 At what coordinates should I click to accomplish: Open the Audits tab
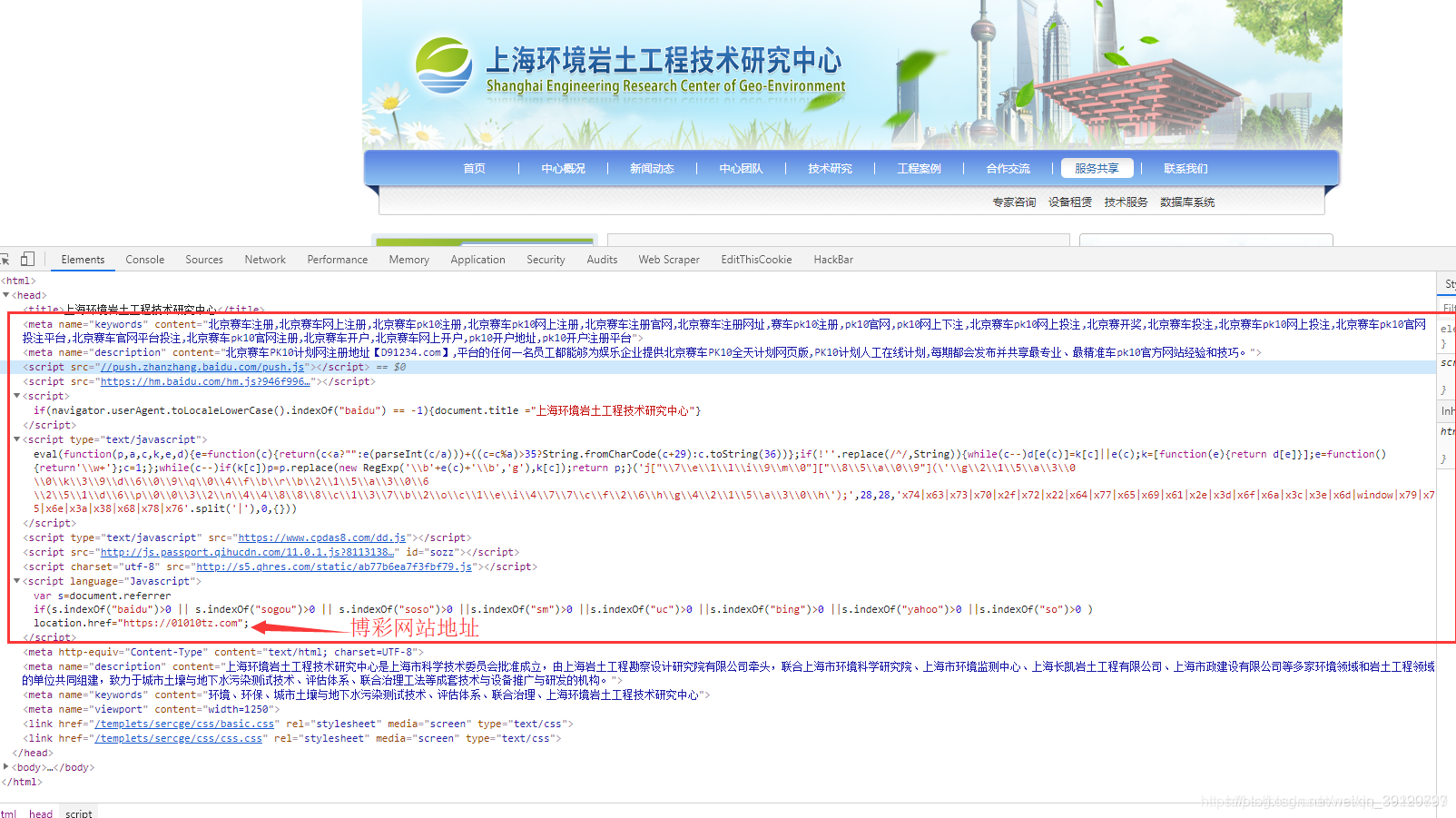602,260
